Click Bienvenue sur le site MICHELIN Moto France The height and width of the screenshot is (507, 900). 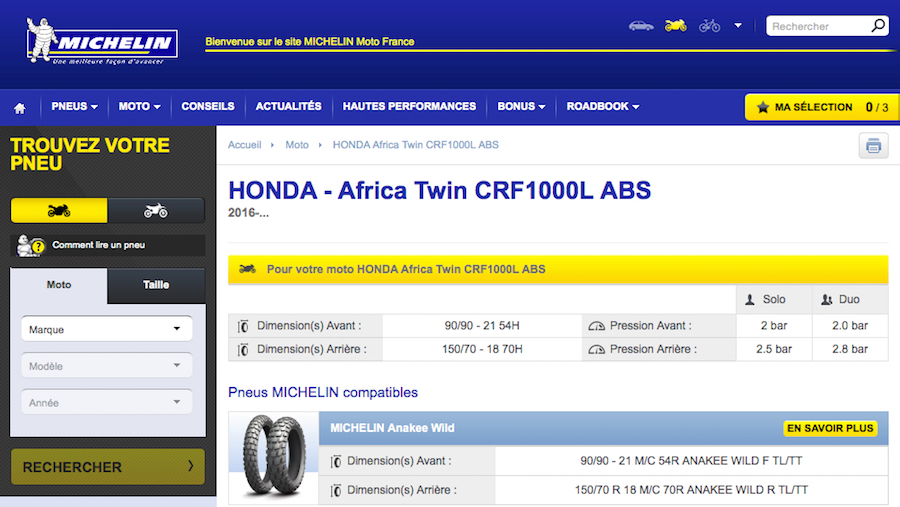[x=310, y=41]
